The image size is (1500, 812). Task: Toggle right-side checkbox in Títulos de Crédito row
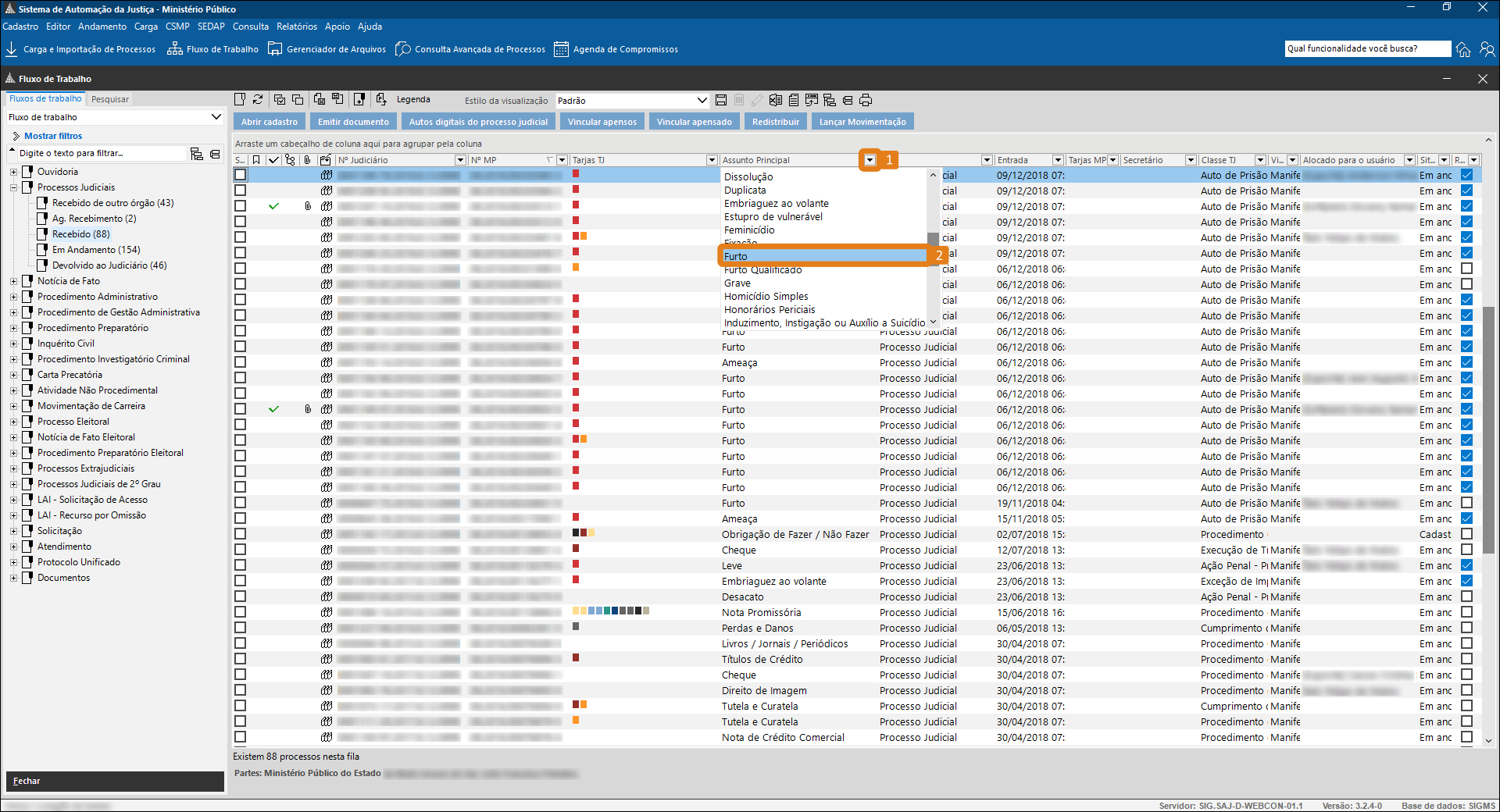pos(1466,659)
